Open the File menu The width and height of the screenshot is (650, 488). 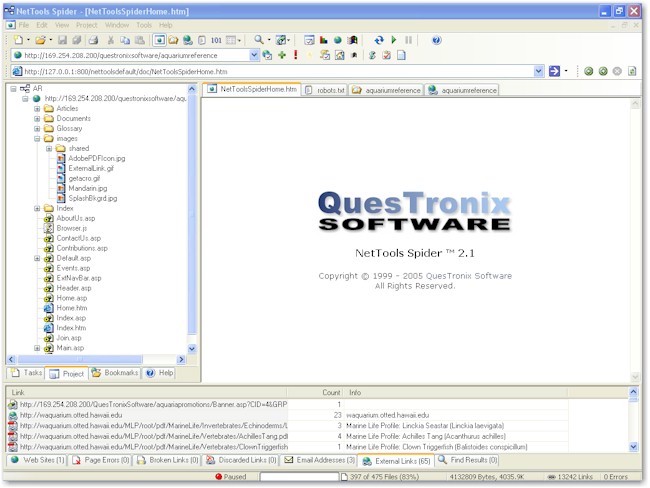pos(24,25)
